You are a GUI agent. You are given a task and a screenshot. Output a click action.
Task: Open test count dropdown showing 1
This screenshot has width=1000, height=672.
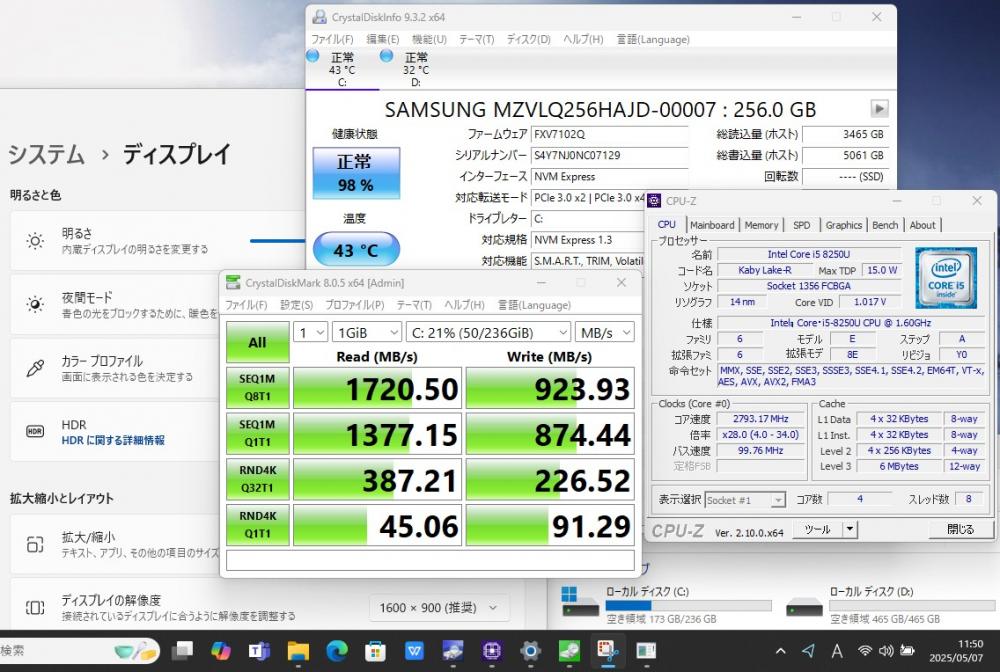point(311,332)
